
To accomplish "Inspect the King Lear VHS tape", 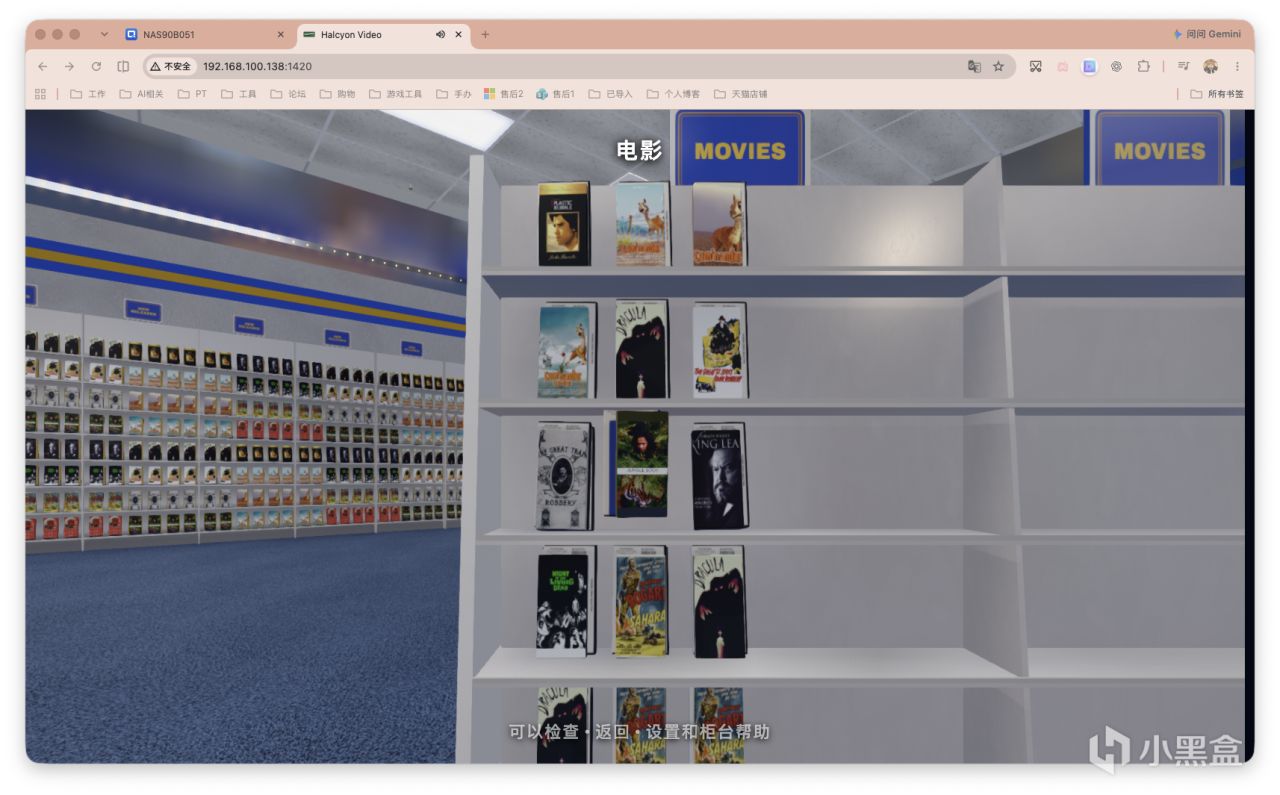I will [719, 476].
